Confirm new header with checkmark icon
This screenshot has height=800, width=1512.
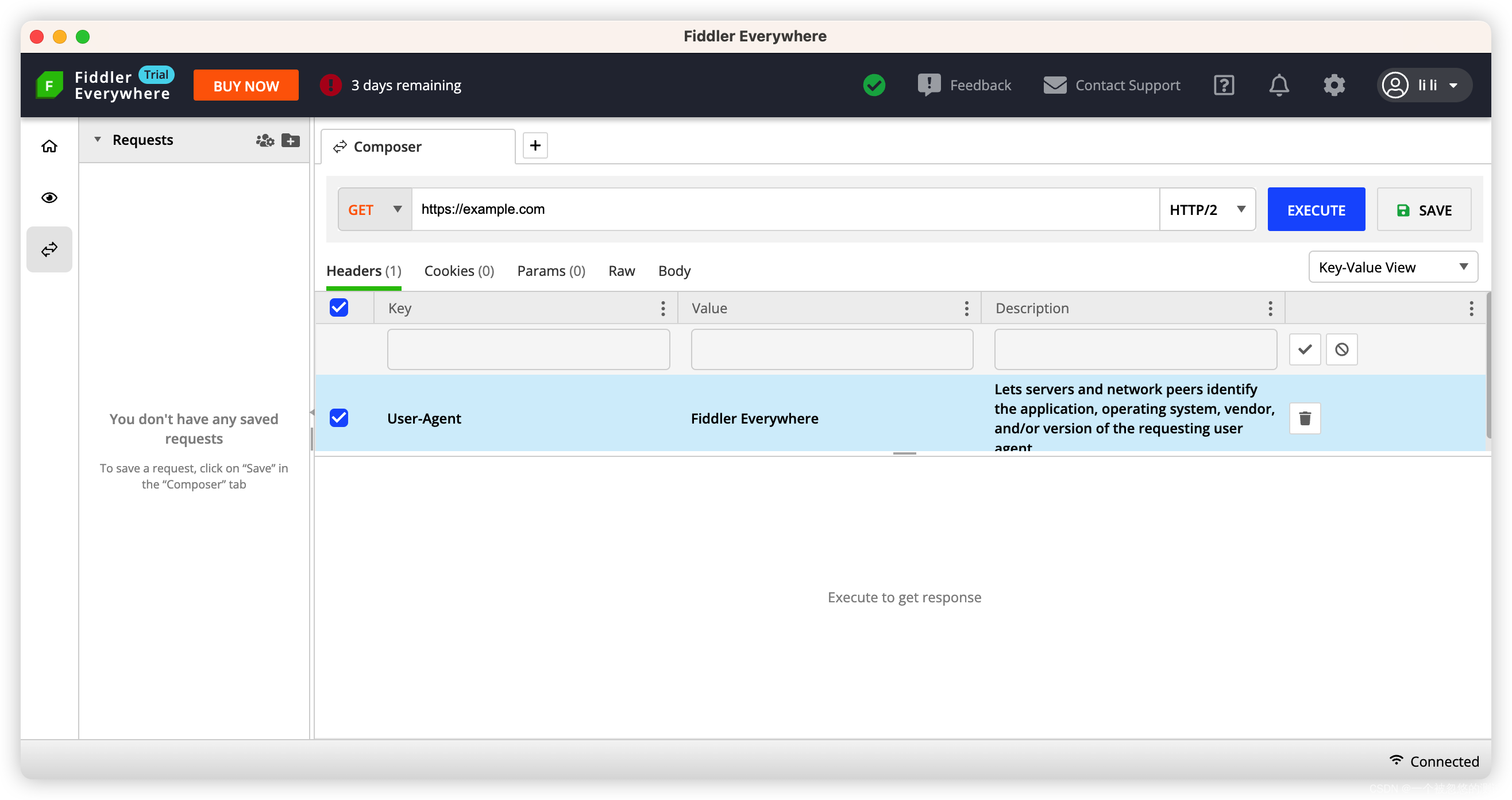(1304, 349)
